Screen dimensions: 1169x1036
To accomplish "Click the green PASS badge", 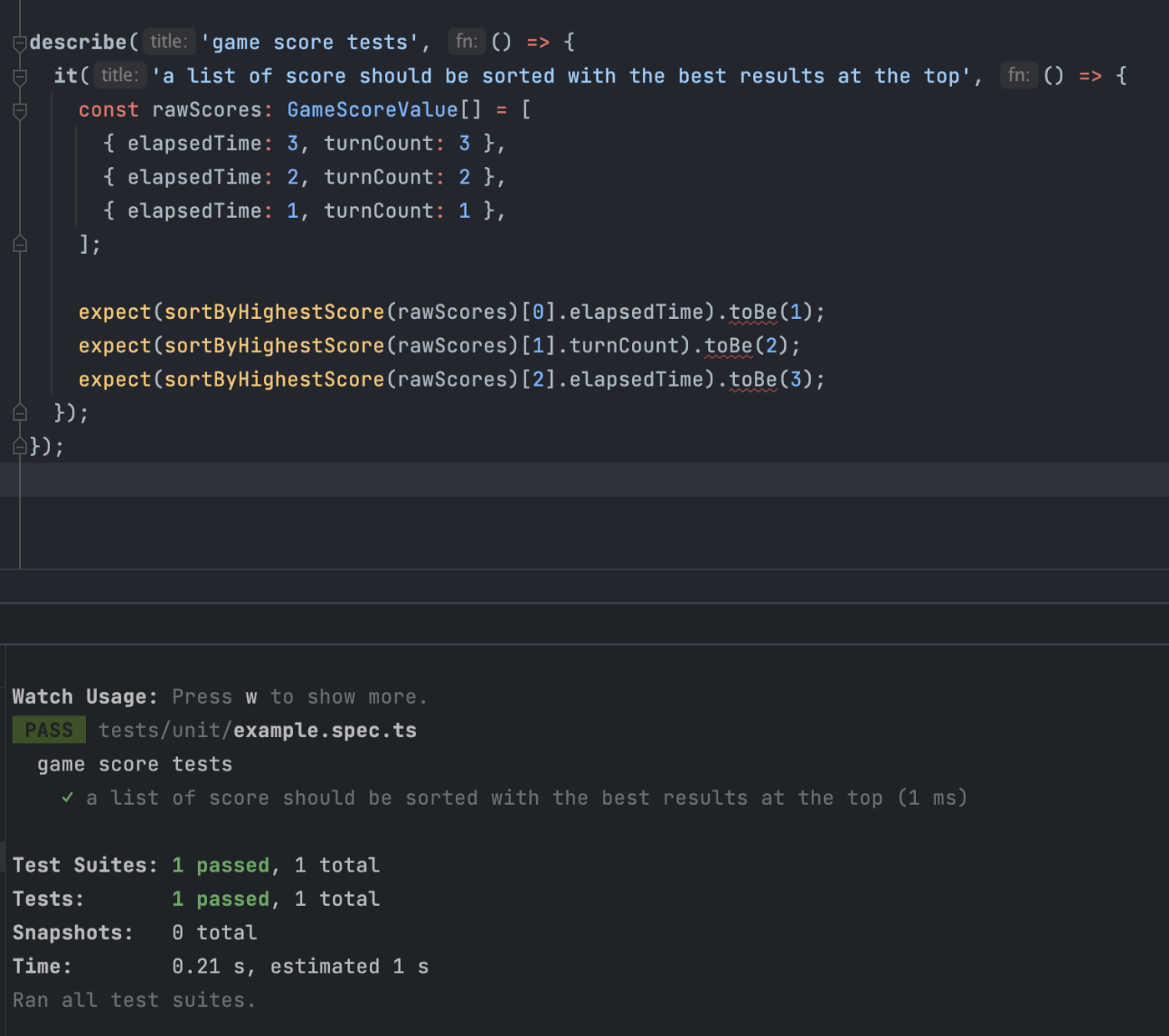I will (49, 730).
